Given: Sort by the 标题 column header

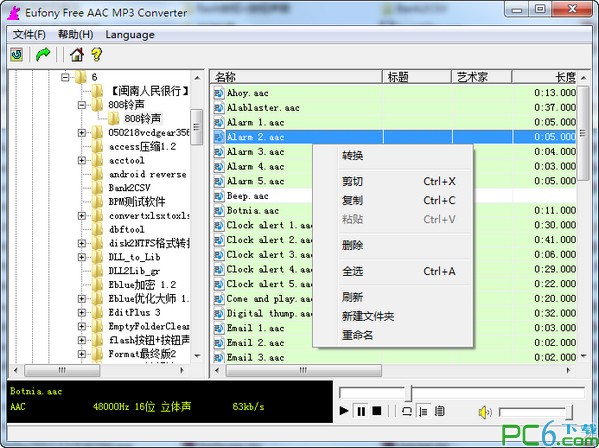Looking at the screenshot, I should coord(417,77).
